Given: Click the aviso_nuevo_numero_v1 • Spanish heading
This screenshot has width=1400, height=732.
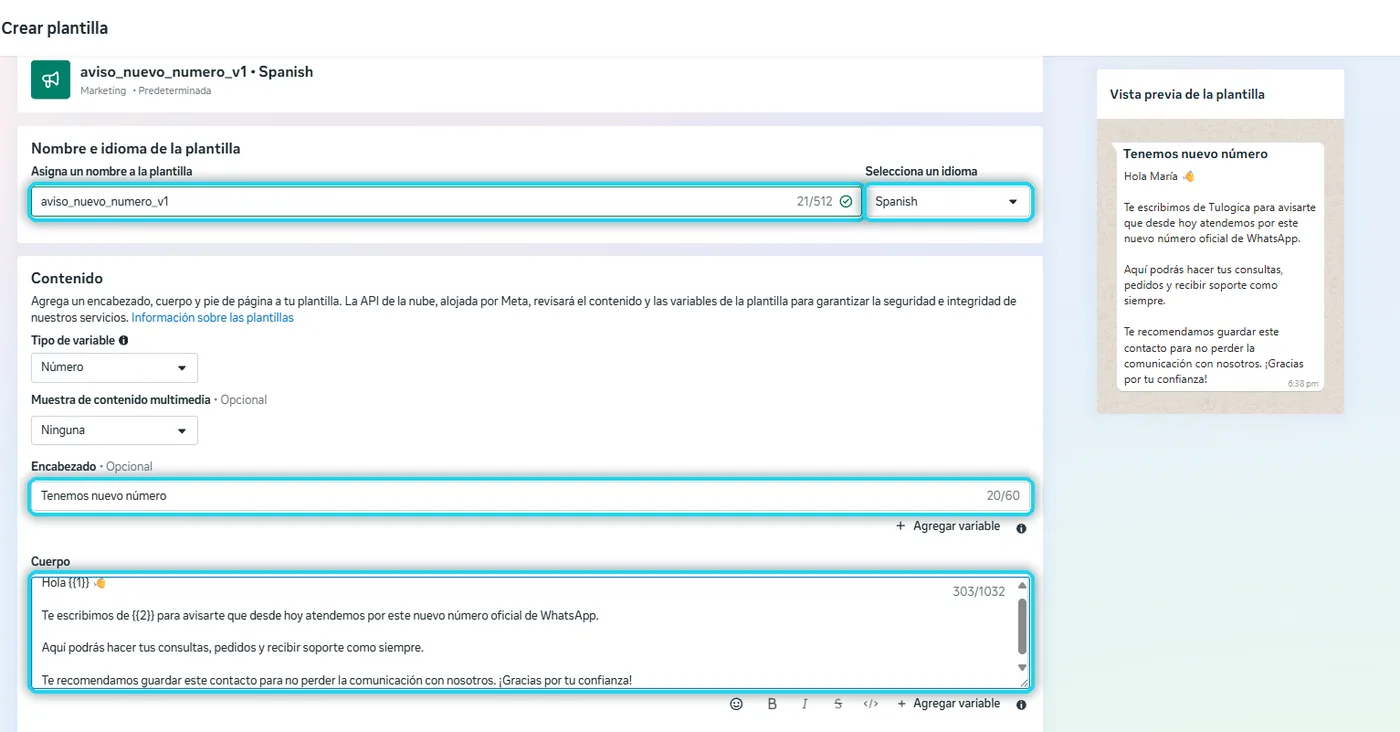Looking at the screenshot, I should point(197,72).
